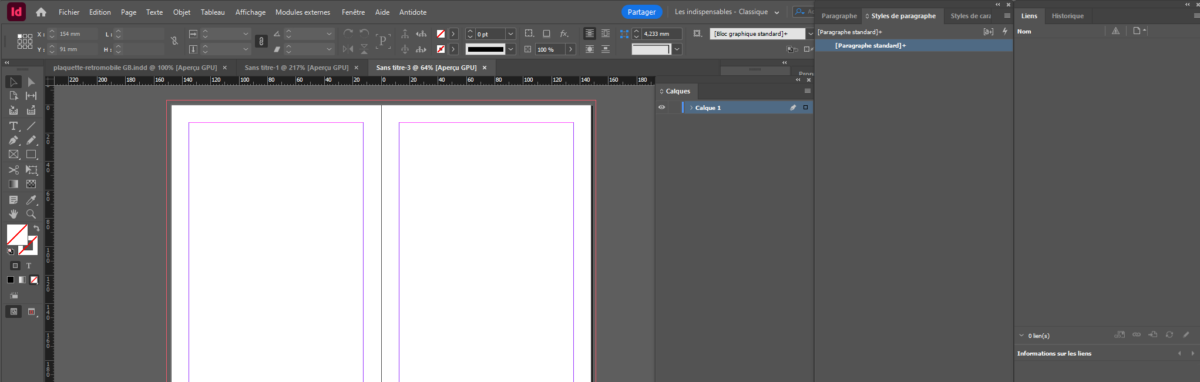The image size is (1200, 382).
Task: Click the Home icon in the top bar
Action: [x=41, y=12]
